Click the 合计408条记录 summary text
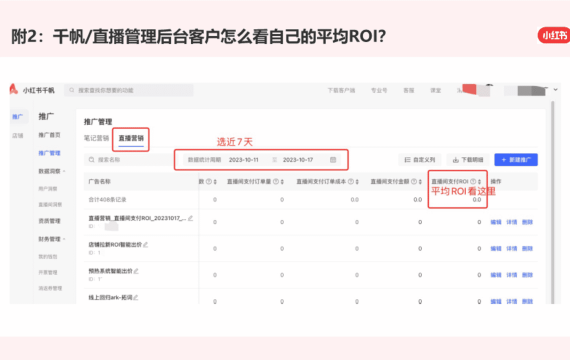Viewport: 570px width, 360px height. click(107, 200)
